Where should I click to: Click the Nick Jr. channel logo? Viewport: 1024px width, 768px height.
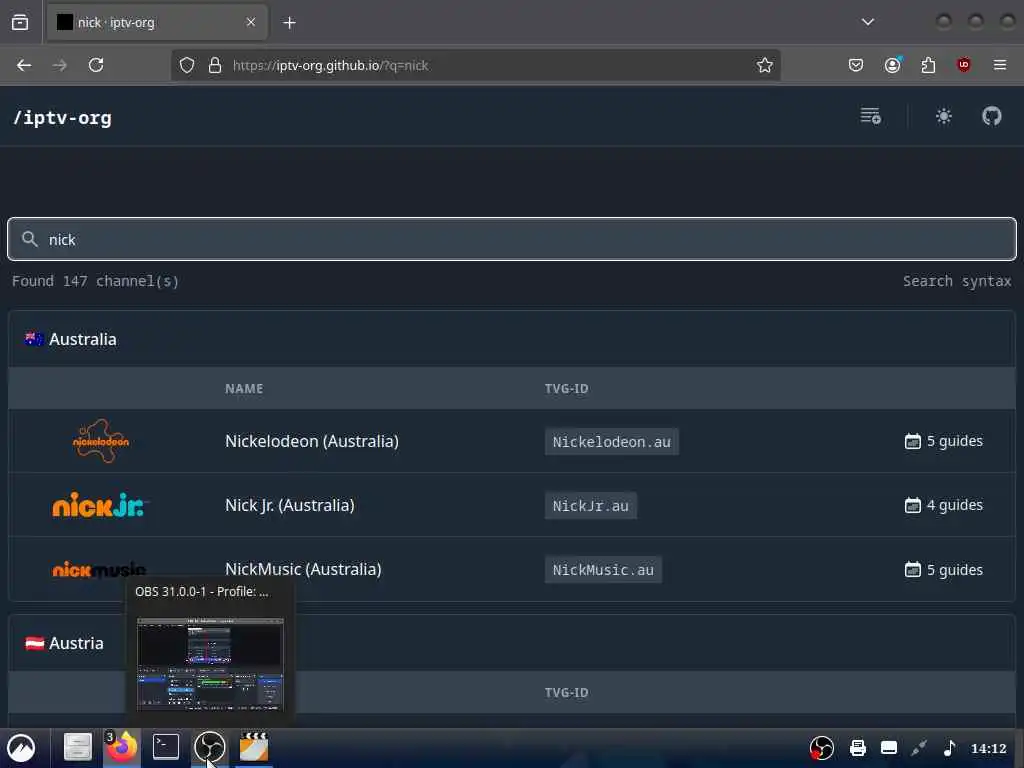(x=101, y=505)
